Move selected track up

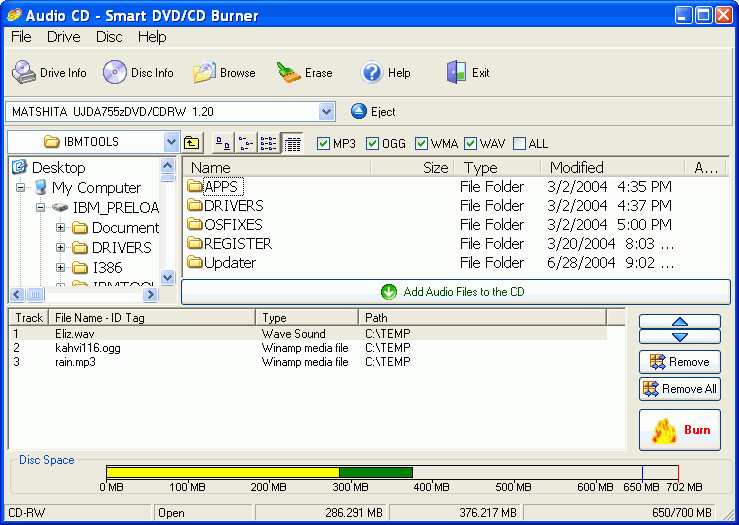point(680,322)
